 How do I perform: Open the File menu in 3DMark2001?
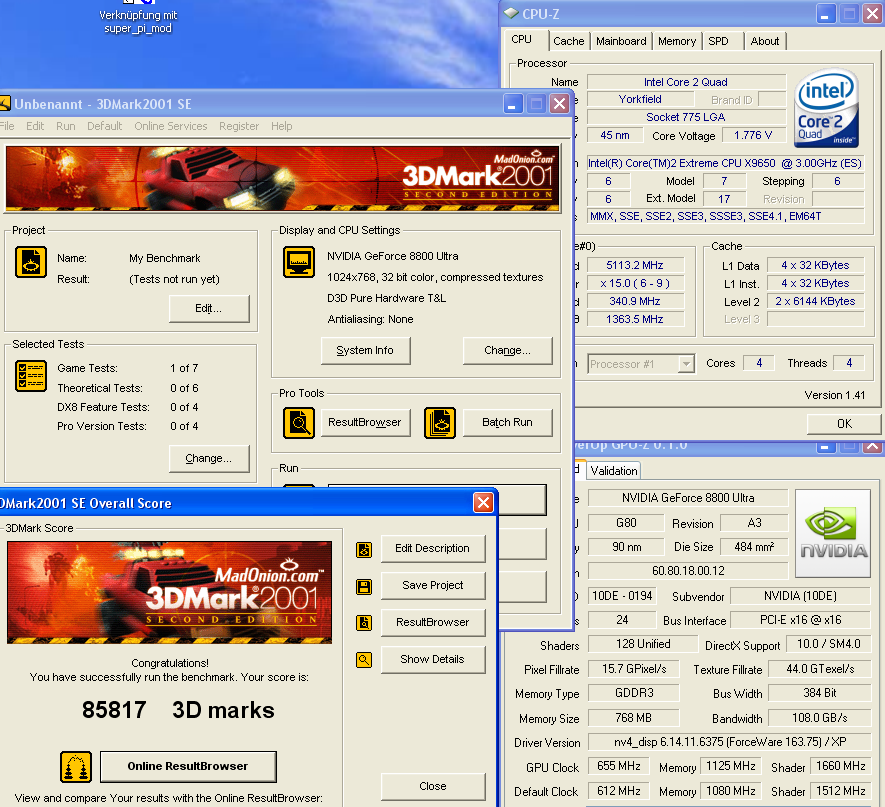click(x=7, y=126)
